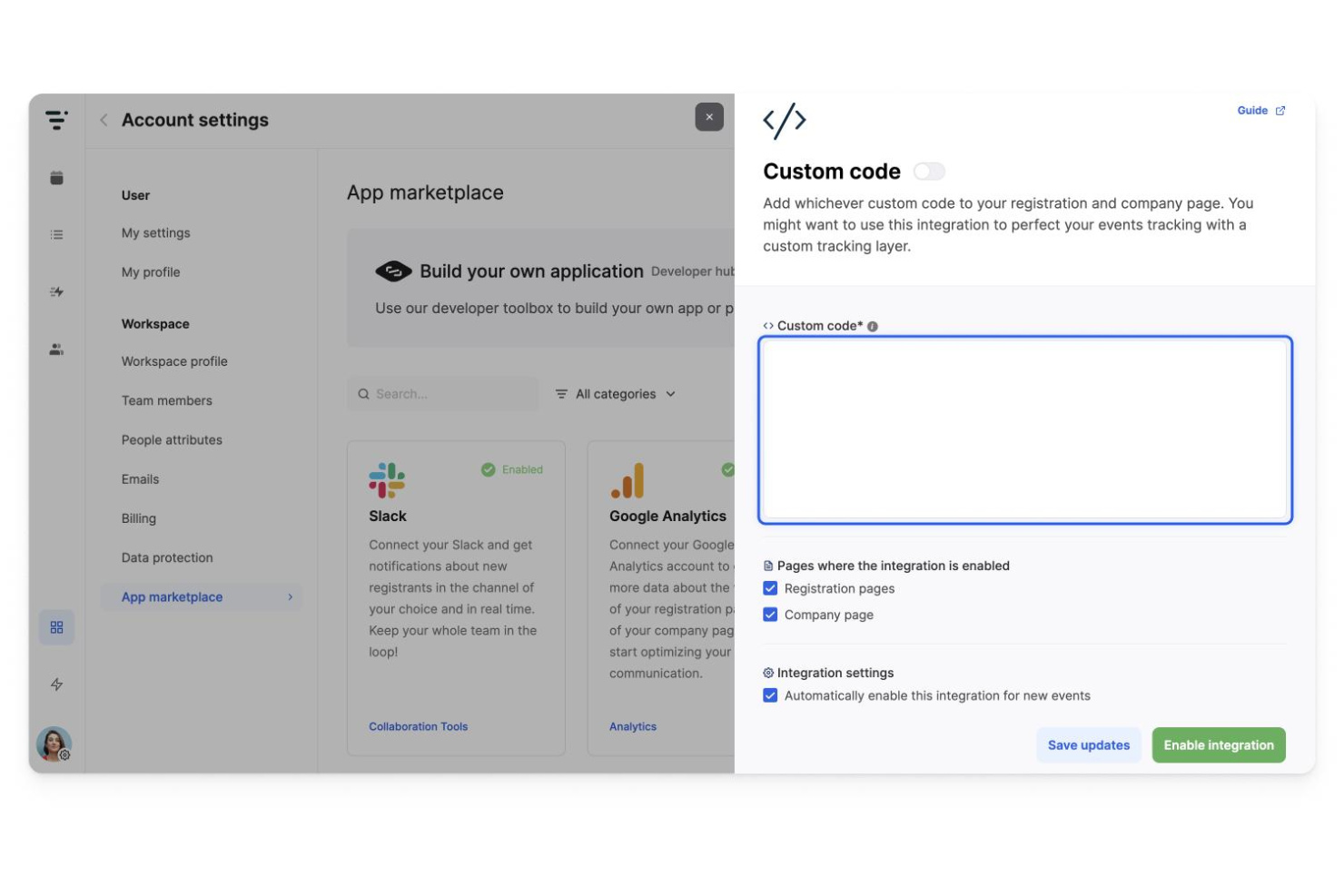Open the events calendar icon in sidebar
1344x896 pixels.
56,178
